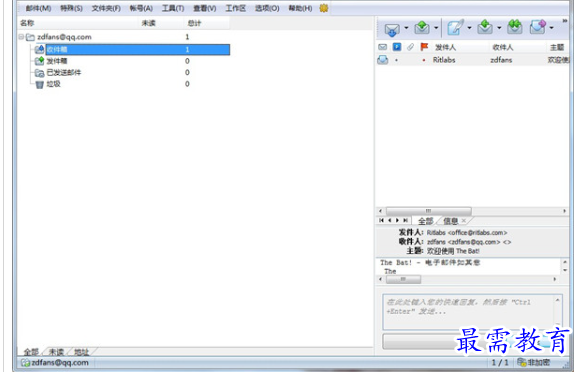Click the paperclip attachment column header
This screenshot has width=578, height=372.
pos(410,47)
